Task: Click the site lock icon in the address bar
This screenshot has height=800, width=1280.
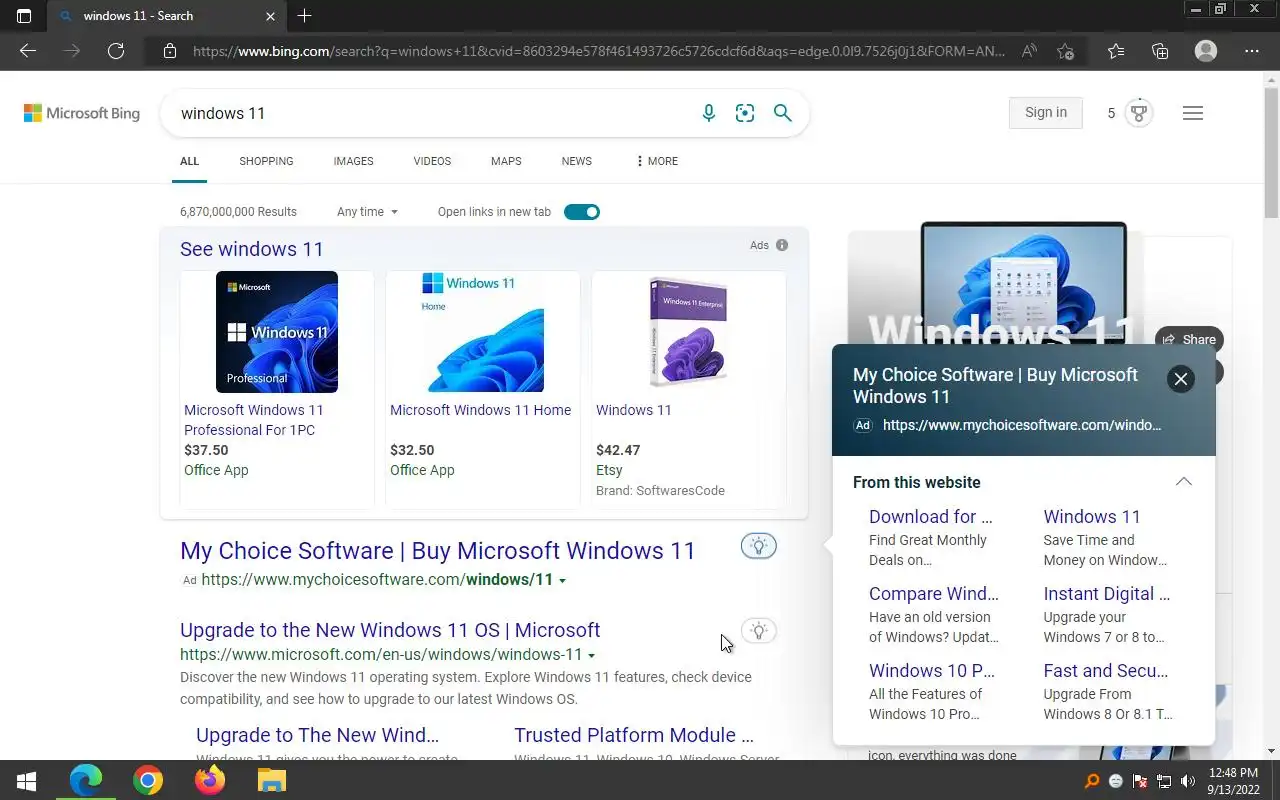Action: [x=170, y=51]
